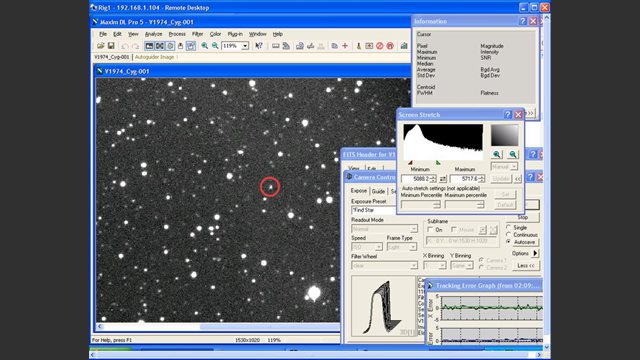Click the image window horizontal scrollbar

218,327
